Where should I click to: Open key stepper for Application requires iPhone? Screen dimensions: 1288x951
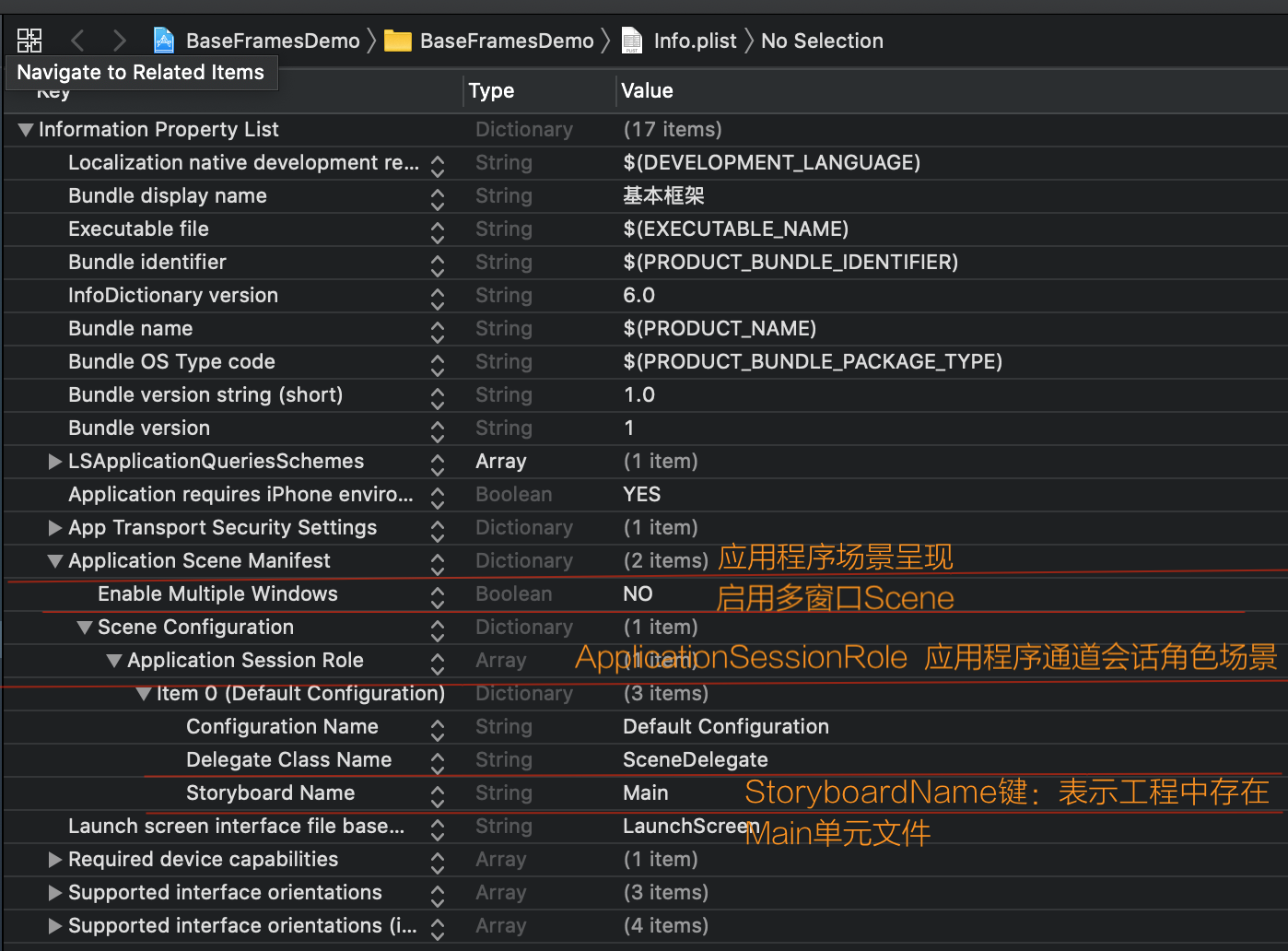[438, 498]
